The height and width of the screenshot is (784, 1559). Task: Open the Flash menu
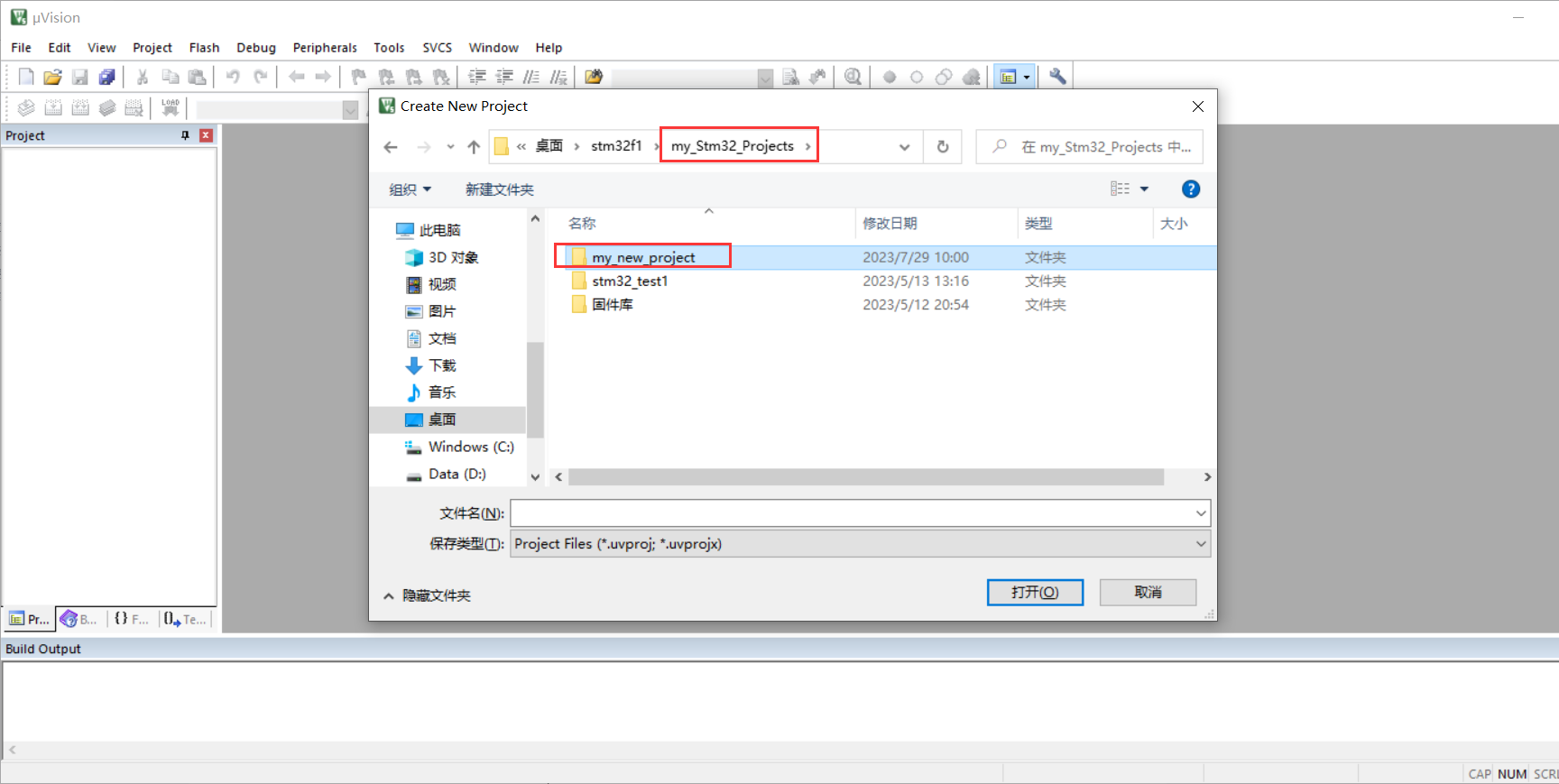point(204,48)
